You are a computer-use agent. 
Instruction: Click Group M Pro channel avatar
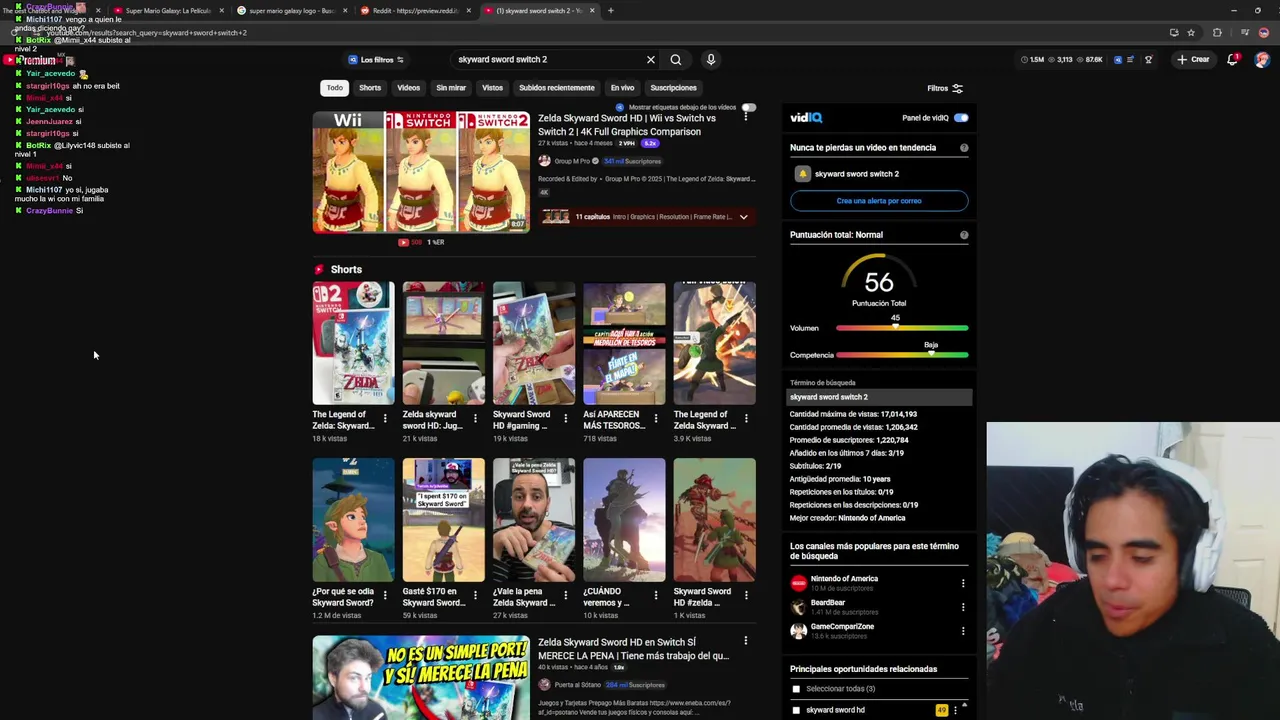(x=544, y=161)
